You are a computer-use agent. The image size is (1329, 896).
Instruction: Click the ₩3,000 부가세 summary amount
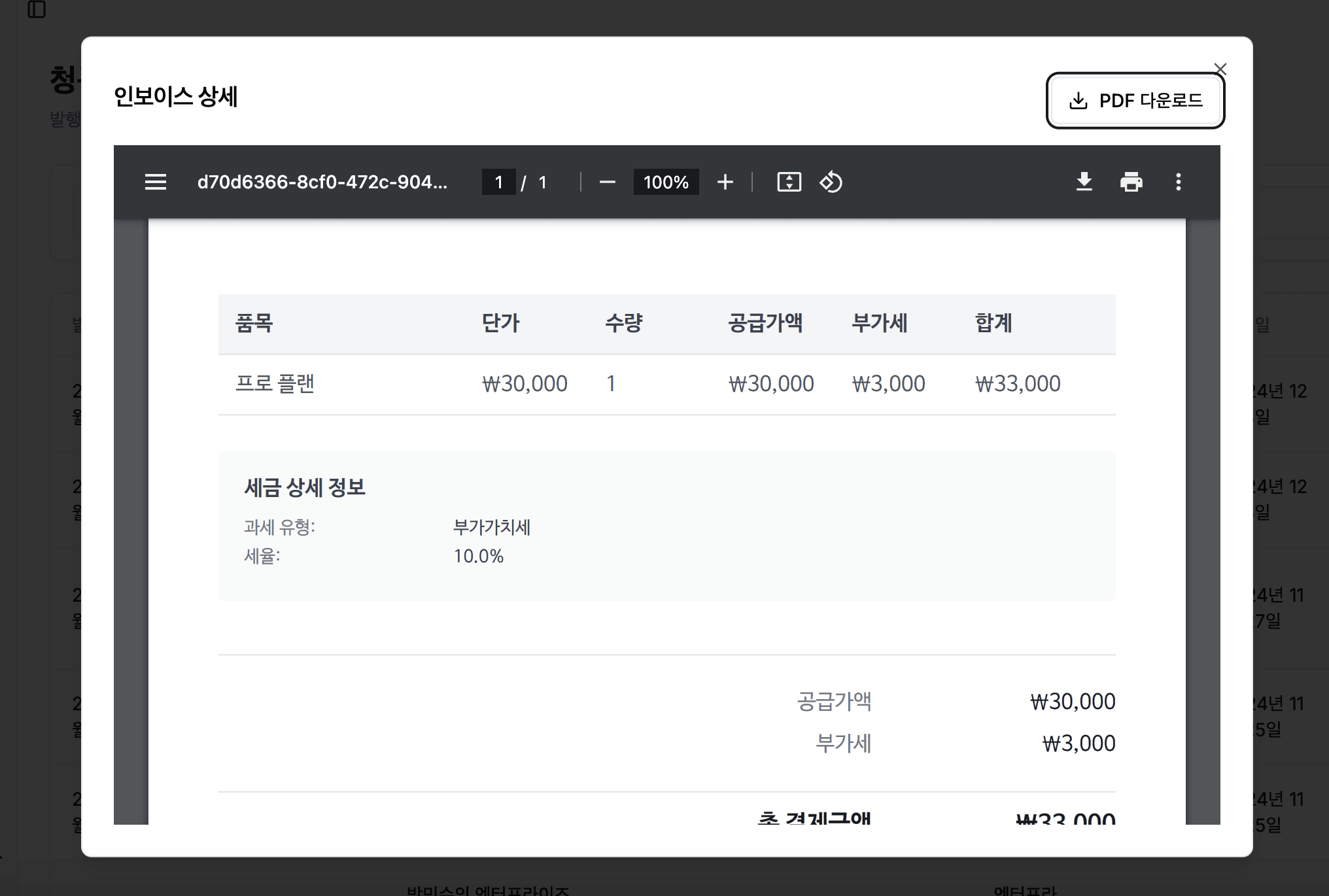(x=1079, y=744)
